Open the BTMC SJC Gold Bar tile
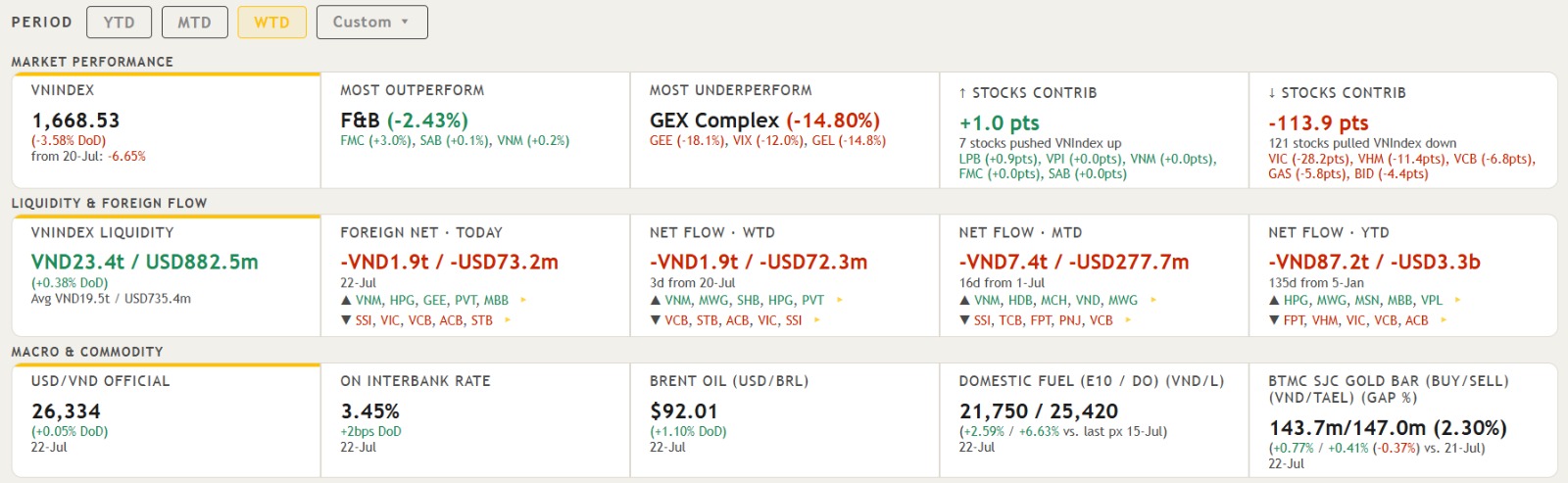 tap(1403, 420)
